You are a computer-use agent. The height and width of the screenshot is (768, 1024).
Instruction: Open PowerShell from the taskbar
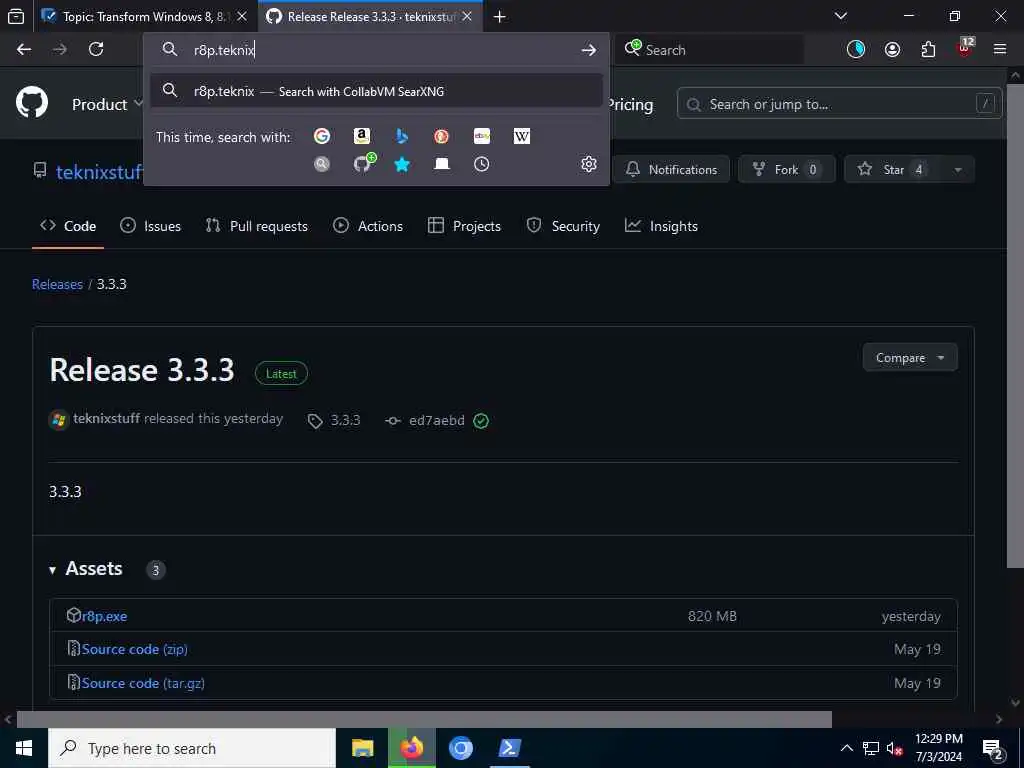[509, 748]
